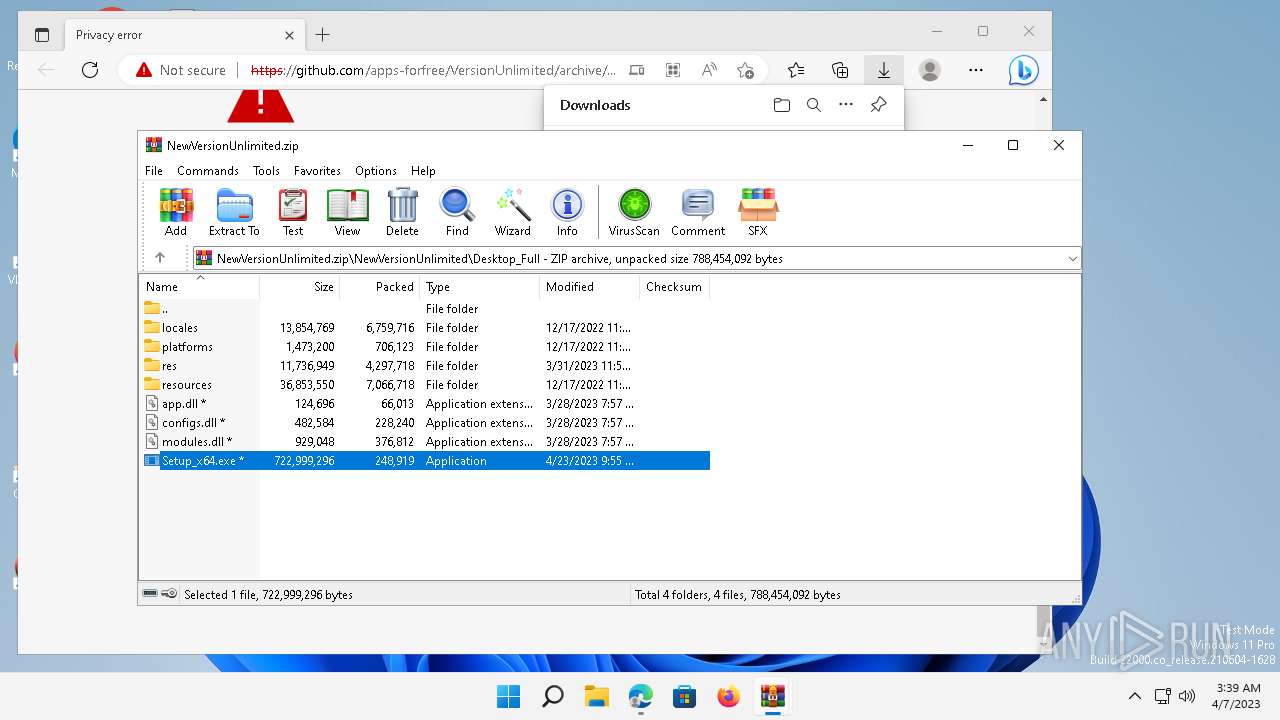Select the resources folder
The image size is (1280, 720).
[x=425, y=385]
